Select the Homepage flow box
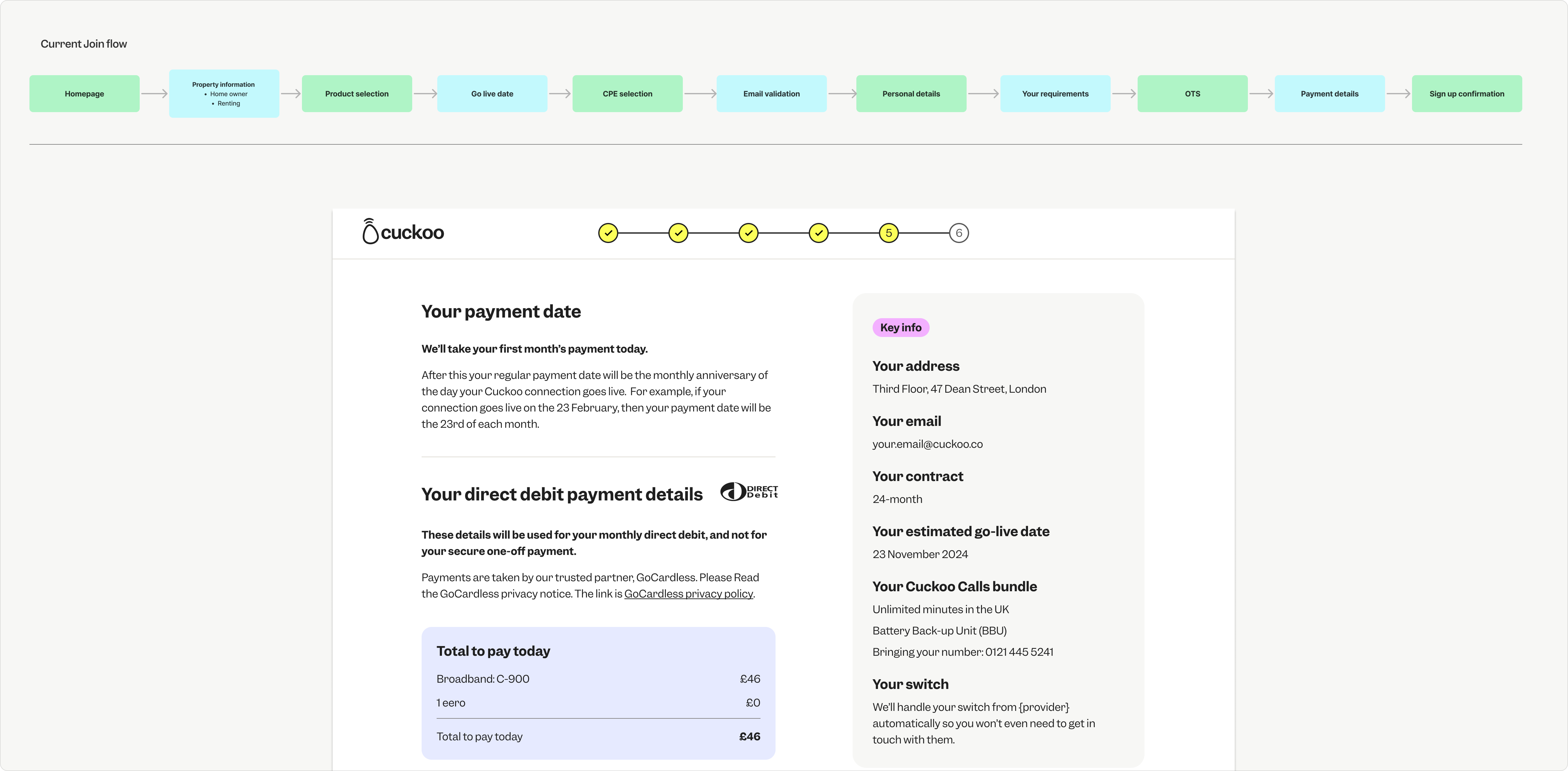This screenshot has height=771, width=1568. pyautogui.click(x=84, y=94)
